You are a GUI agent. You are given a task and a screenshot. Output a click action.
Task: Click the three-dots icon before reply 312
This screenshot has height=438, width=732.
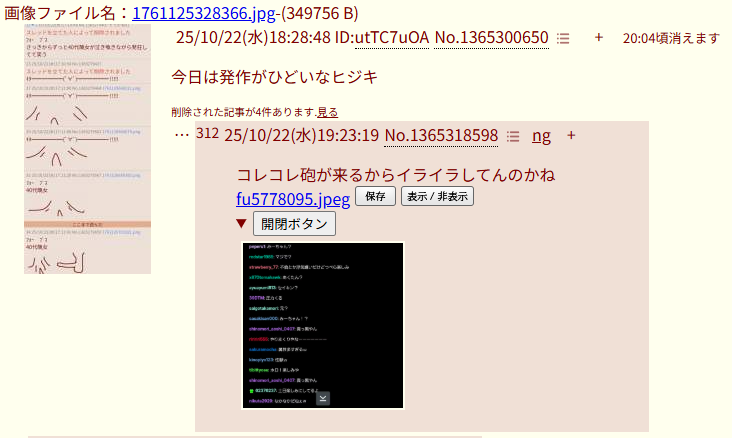tap(182, 135)
